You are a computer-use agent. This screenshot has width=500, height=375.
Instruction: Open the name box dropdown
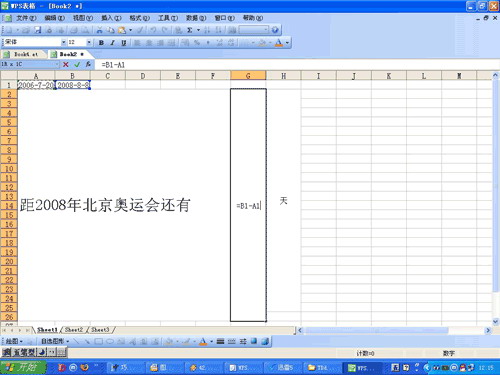(x=57, y=64)
